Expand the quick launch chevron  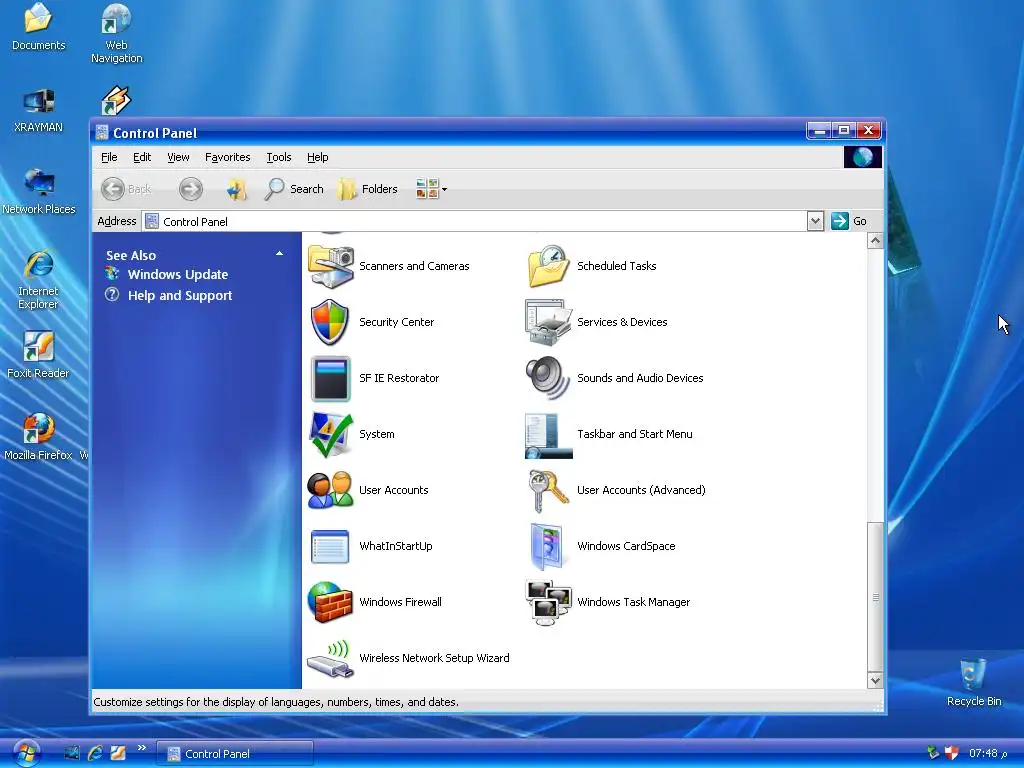click(x=142, y=748)
